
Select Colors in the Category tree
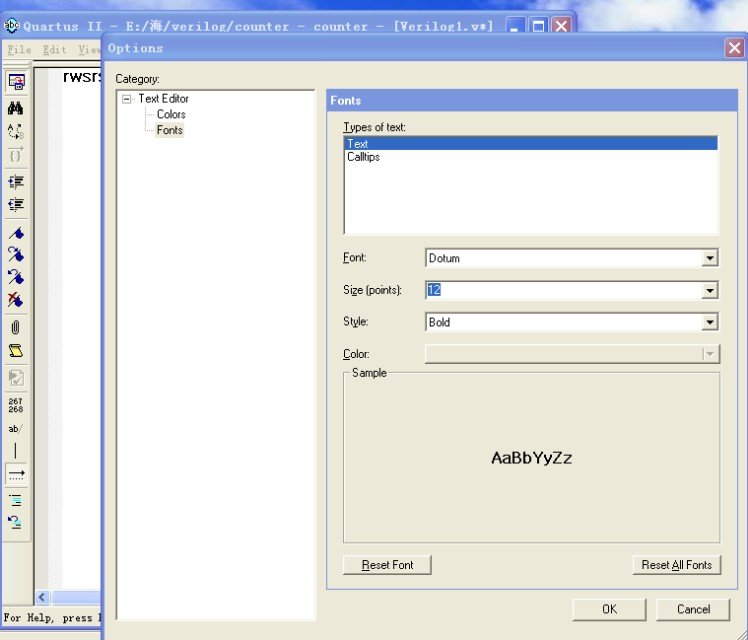(171, 114)
